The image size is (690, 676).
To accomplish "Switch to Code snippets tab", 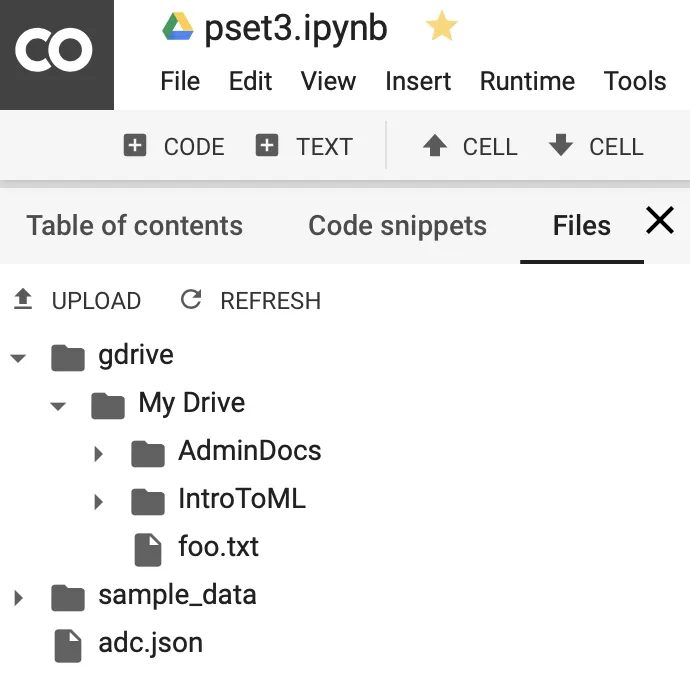I will (397, 226).
